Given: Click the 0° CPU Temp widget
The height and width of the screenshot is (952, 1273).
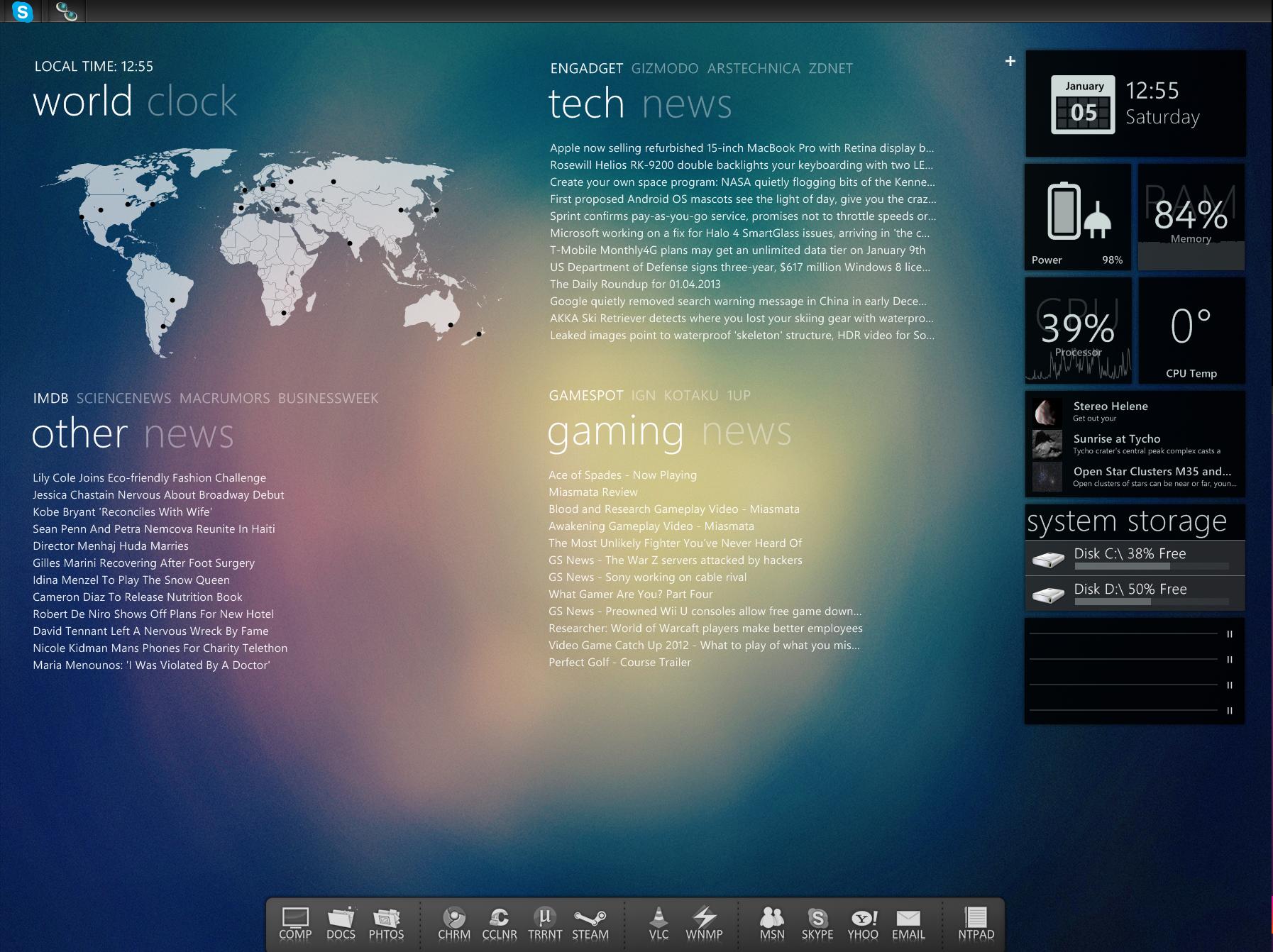Looking at the screenshot, I should click(x=1191, y=330).
